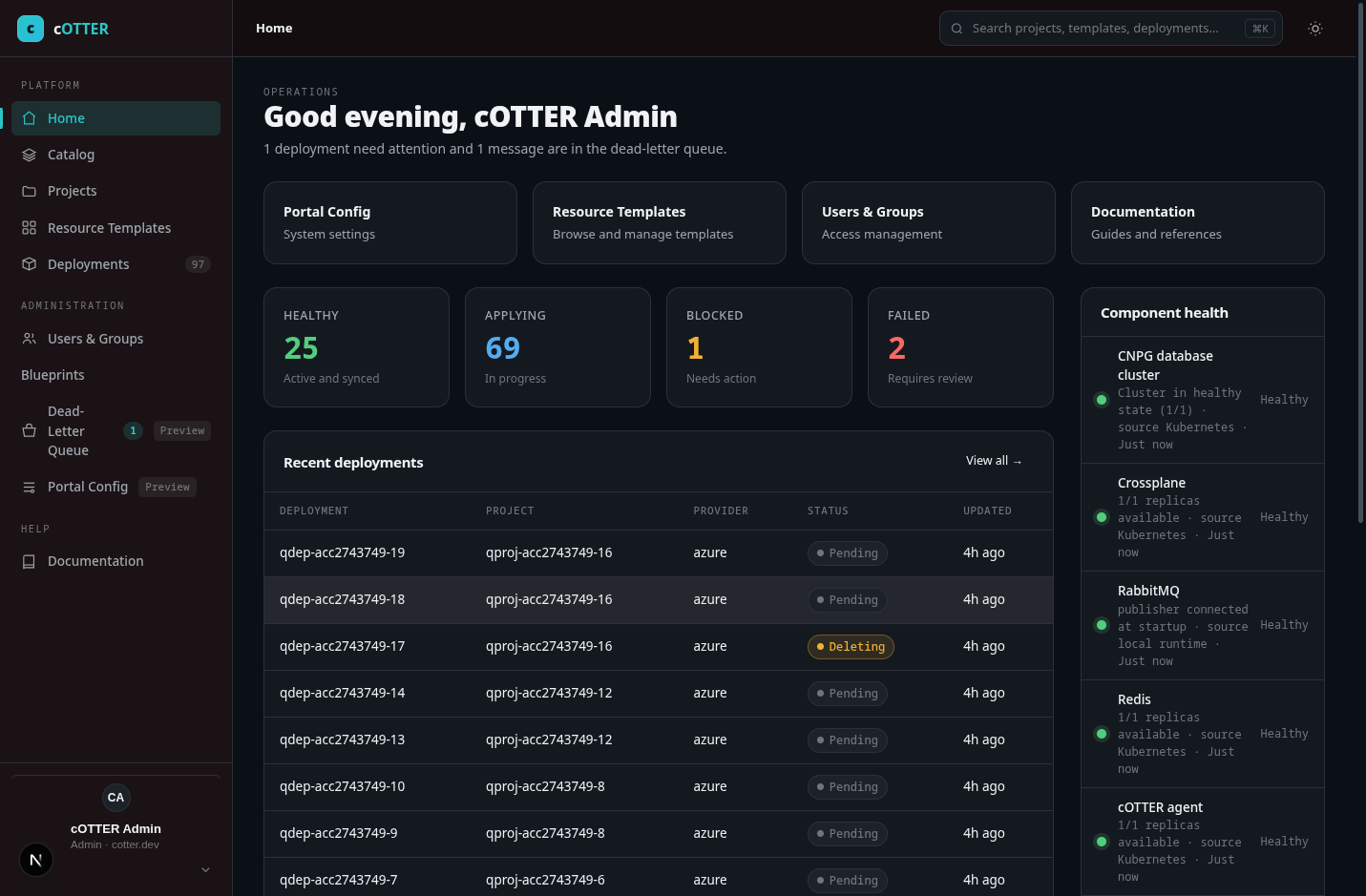The height and width of the screenshot is (896, 1366).
Task: Click the Documentation book icon
Action: [29, 561]
